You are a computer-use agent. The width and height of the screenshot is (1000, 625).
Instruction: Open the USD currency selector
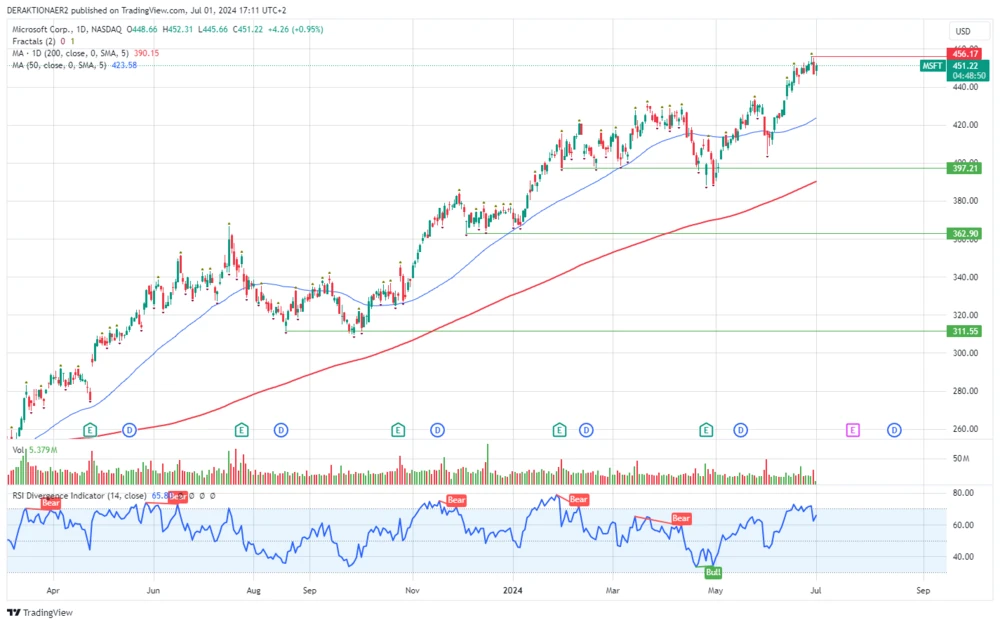(x=963, y=31)
